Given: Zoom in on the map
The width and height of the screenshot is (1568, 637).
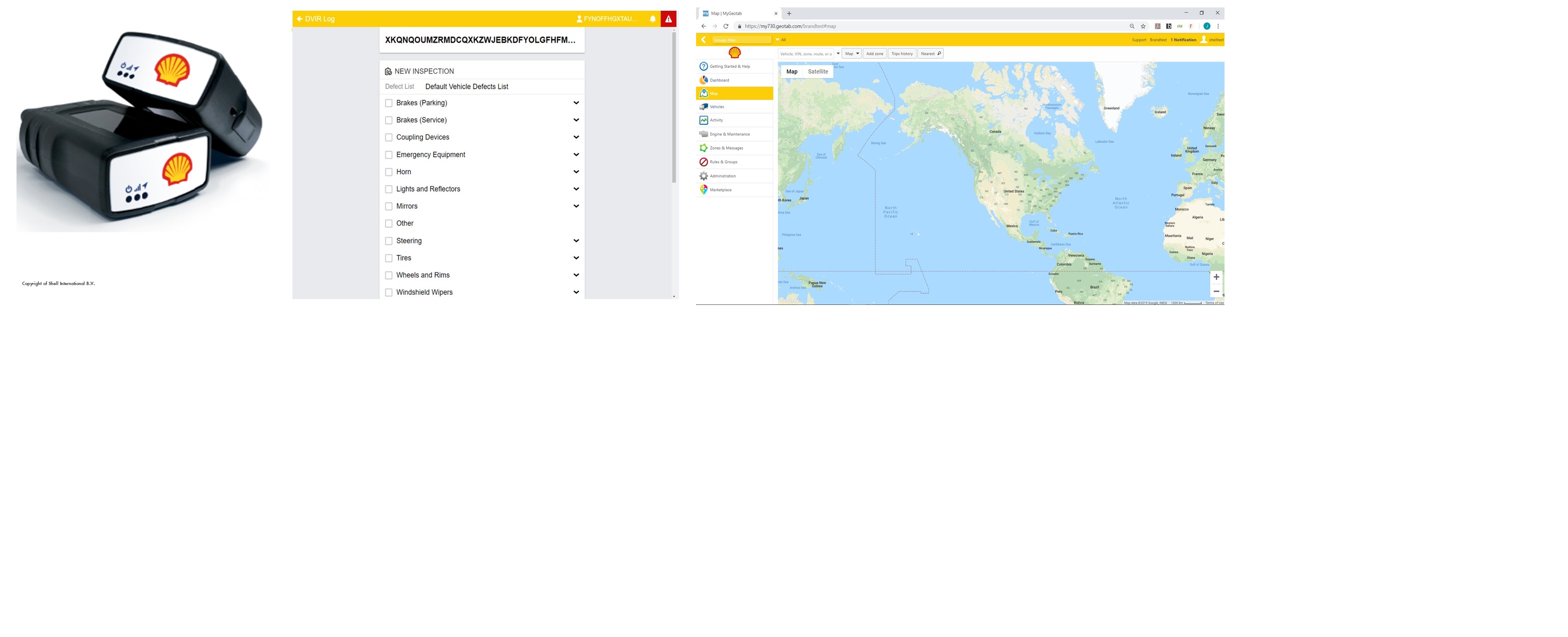Looking at the screenshot, I should (x=1215, y=277).
